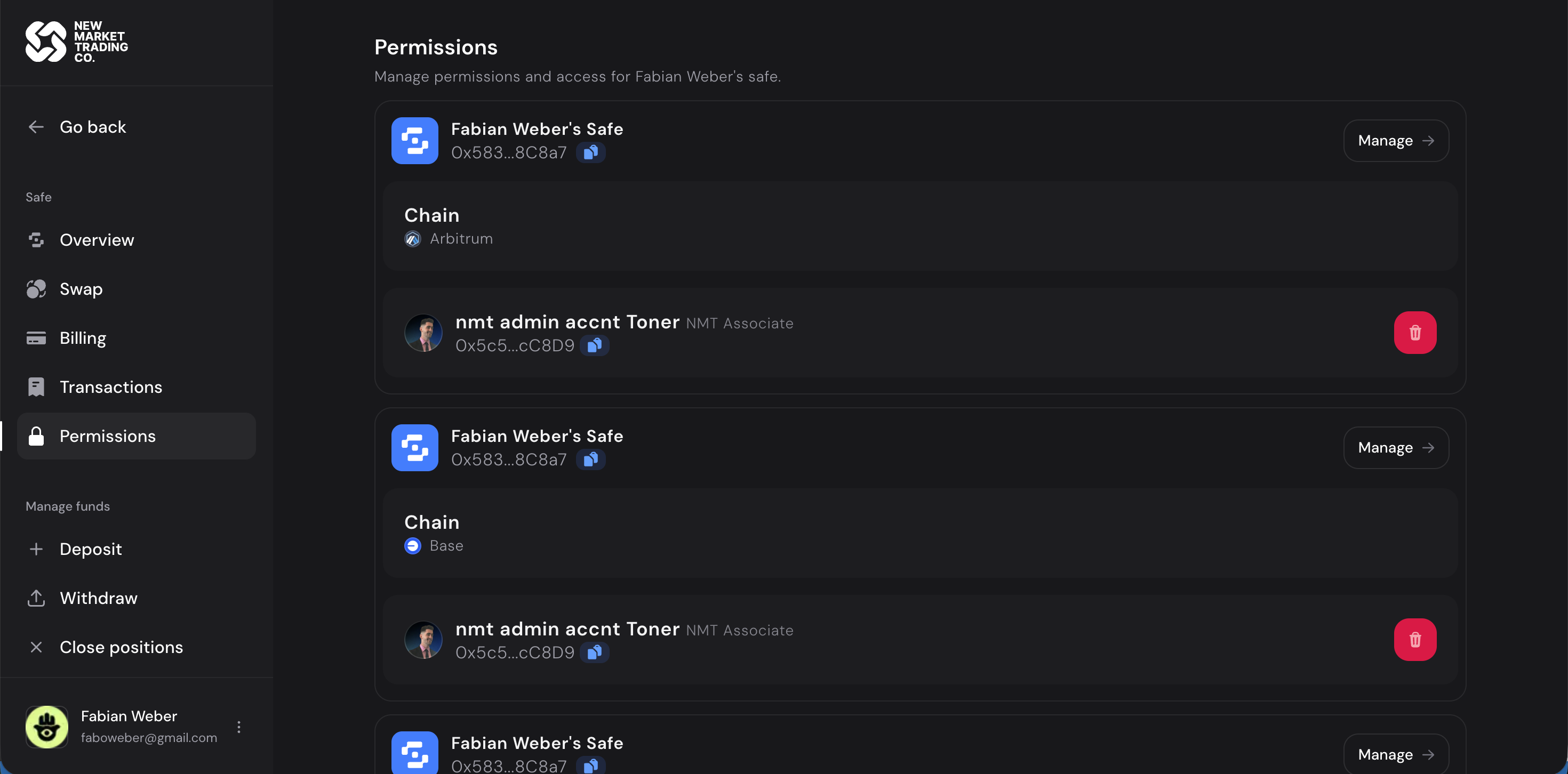Open Manage for the Base safe

point(1396,447)
